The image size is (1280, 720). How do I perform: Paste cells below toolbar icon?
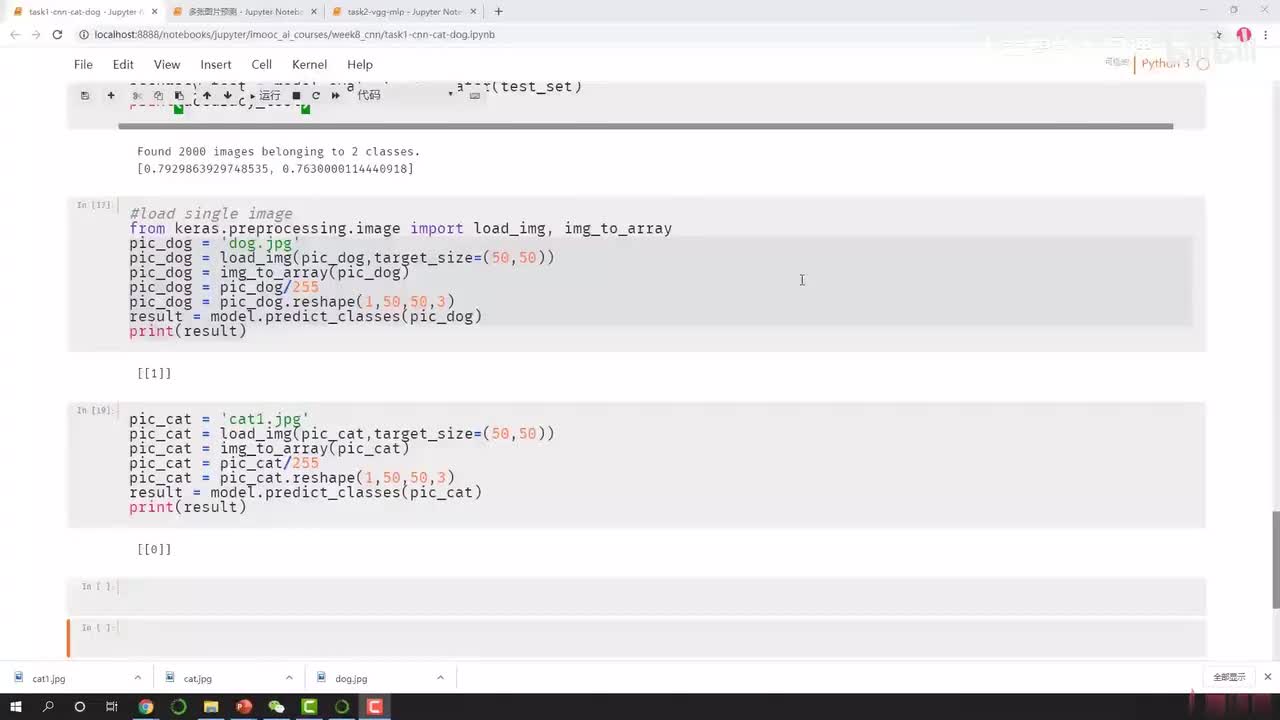(179, 96)
